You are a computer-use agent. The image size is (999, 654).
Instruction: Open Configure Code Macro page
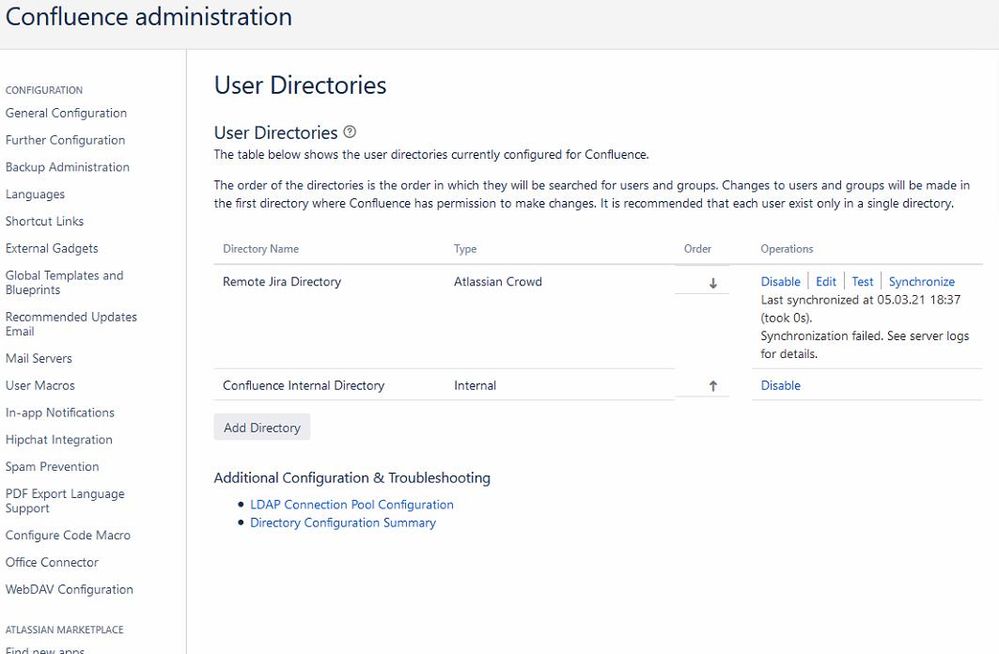(68, 535)
